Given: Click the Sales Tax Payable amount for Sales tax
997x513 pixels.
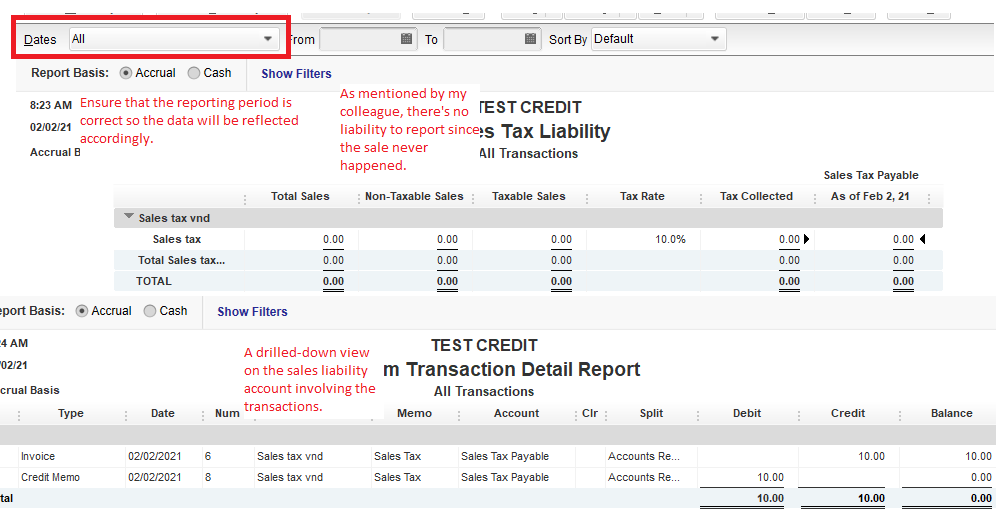Looking at the screenshot, I should 903,240.
